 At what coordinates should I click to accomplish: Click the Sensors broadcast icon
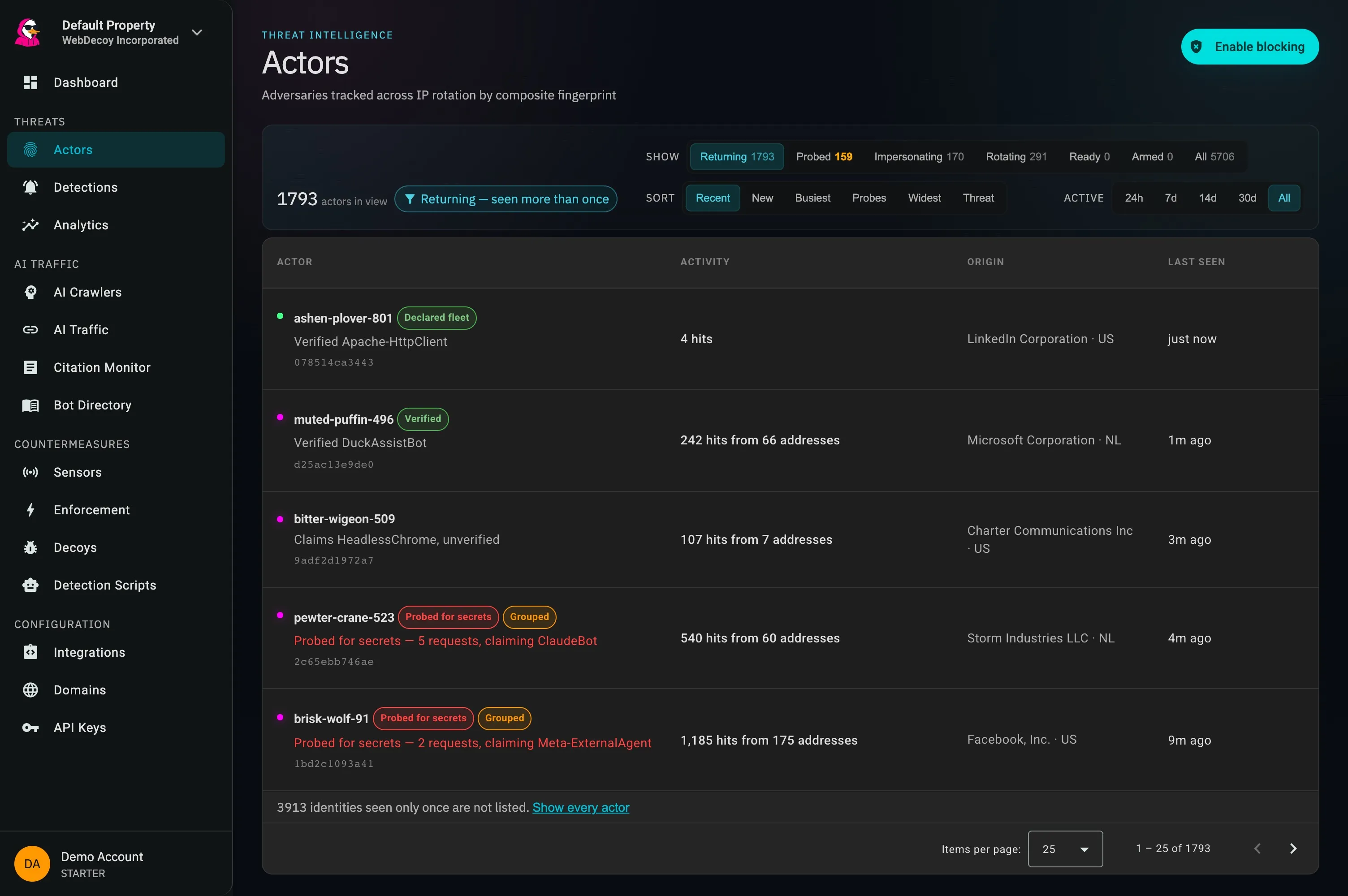[30, 472]
